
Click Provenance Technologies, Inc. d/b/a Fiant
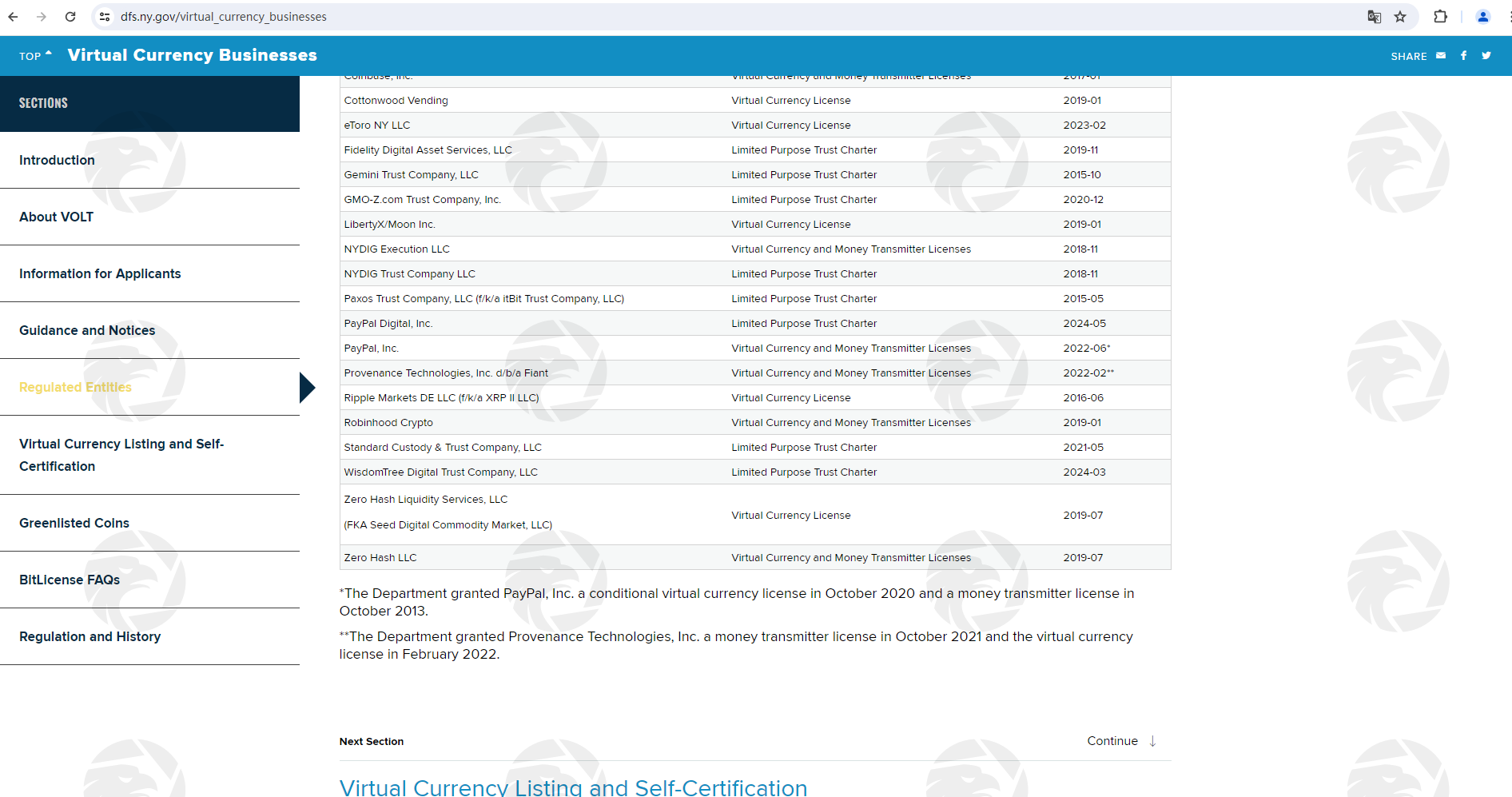pyautogui.click(x=446, y=373)
